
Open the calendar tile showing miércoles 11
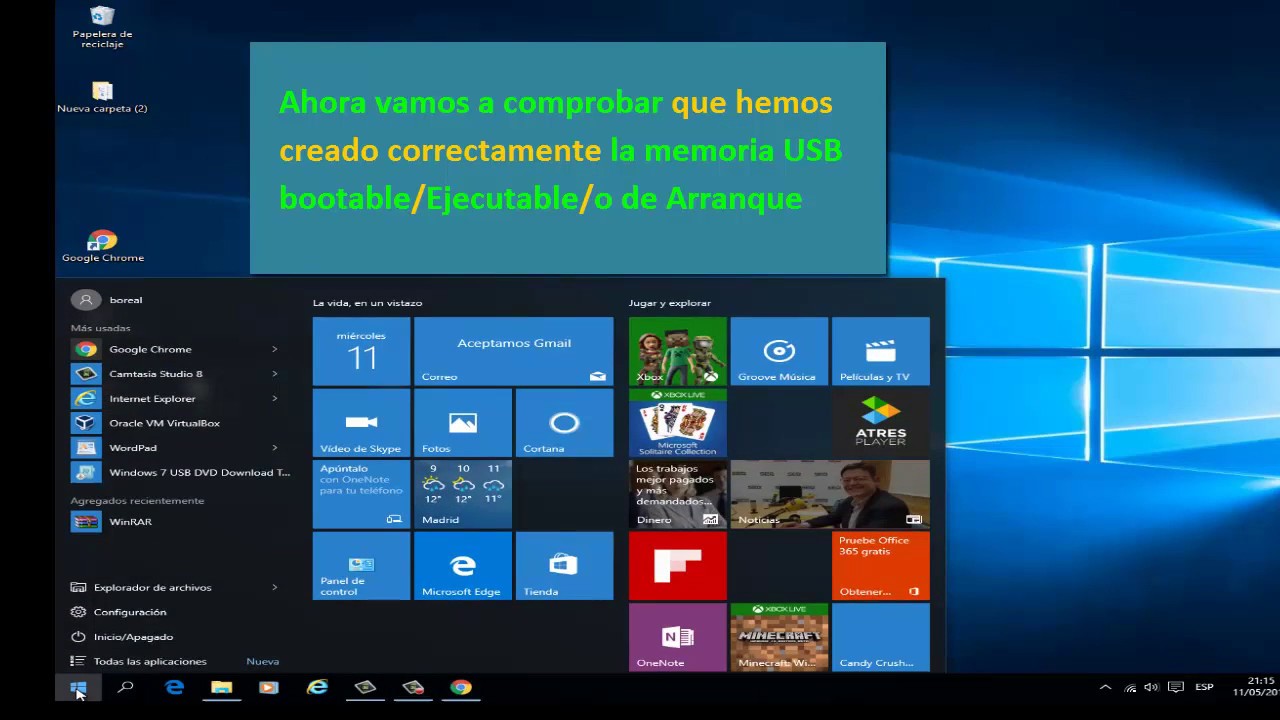[361, 351]
